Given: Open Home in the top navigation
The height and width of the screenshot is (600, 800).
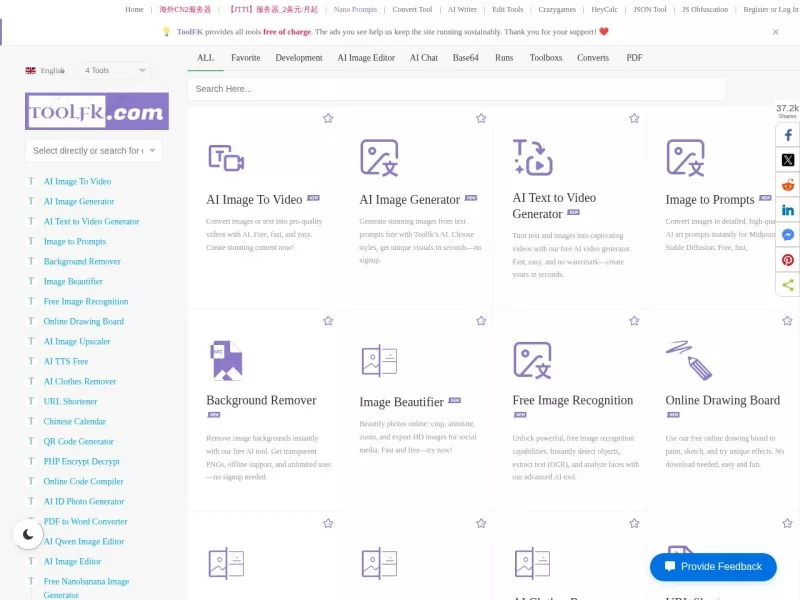Looking at the screenshot, I should click(135, 9).
